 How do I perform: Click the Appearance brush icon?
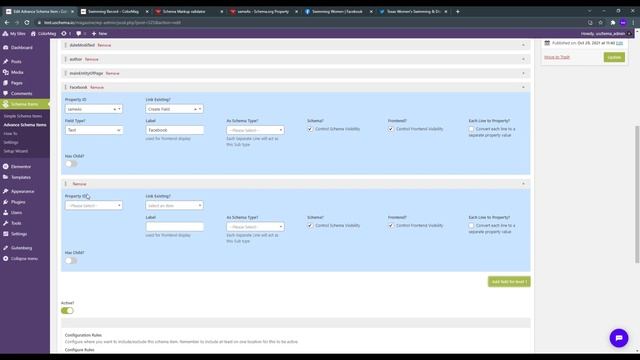[6, 191]
